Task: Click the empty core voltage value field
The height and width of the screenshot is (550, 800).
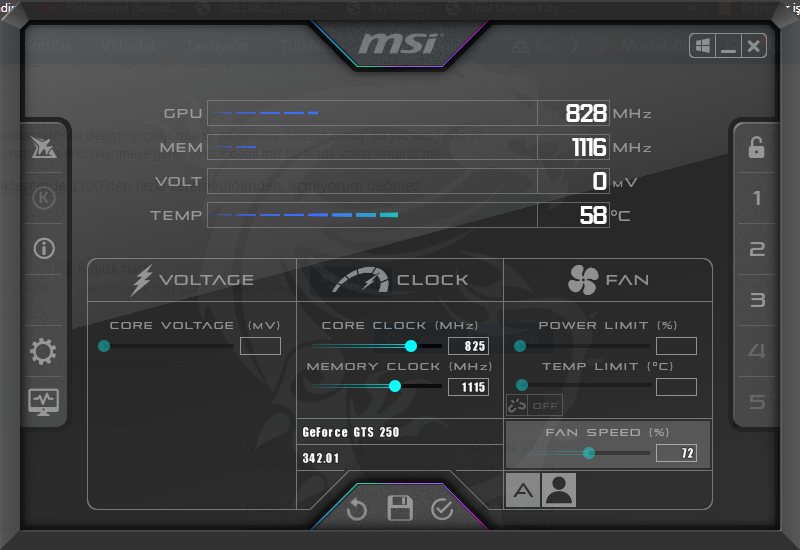Action: pos(260,346)
